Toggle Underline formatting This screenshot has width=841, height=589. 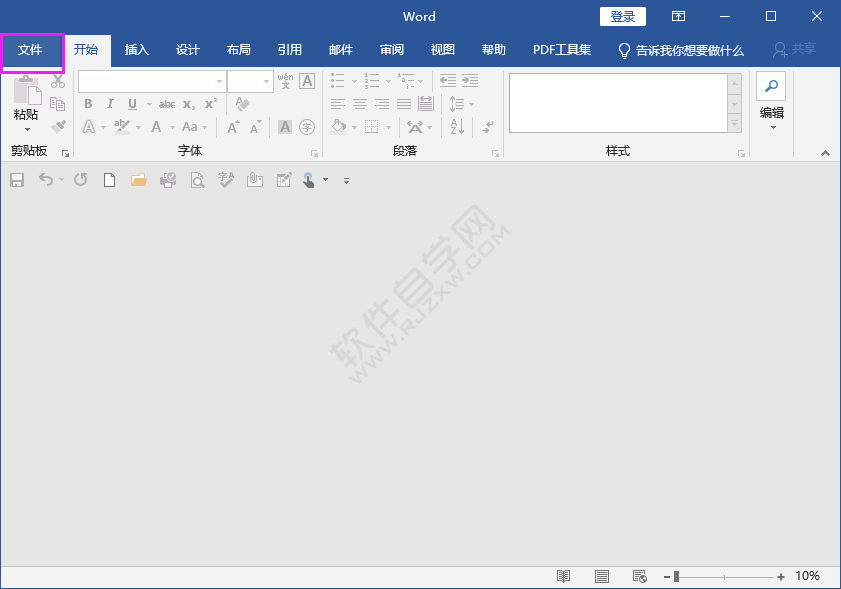pos(132,104)
